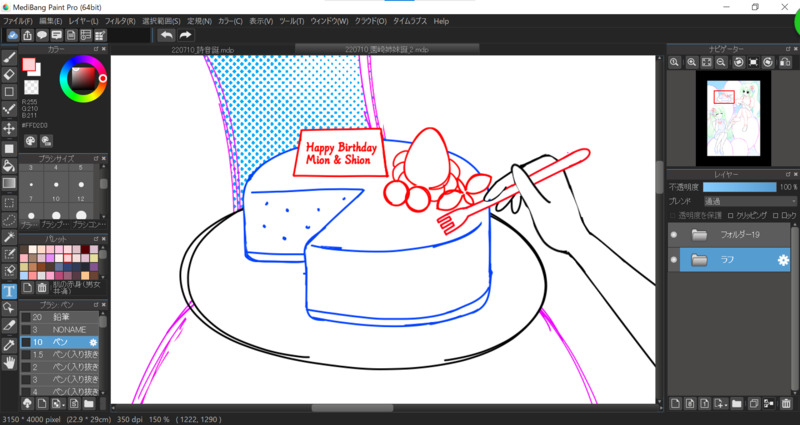Select the Hand pan tool
800x425 pixels.
[9, 363]
